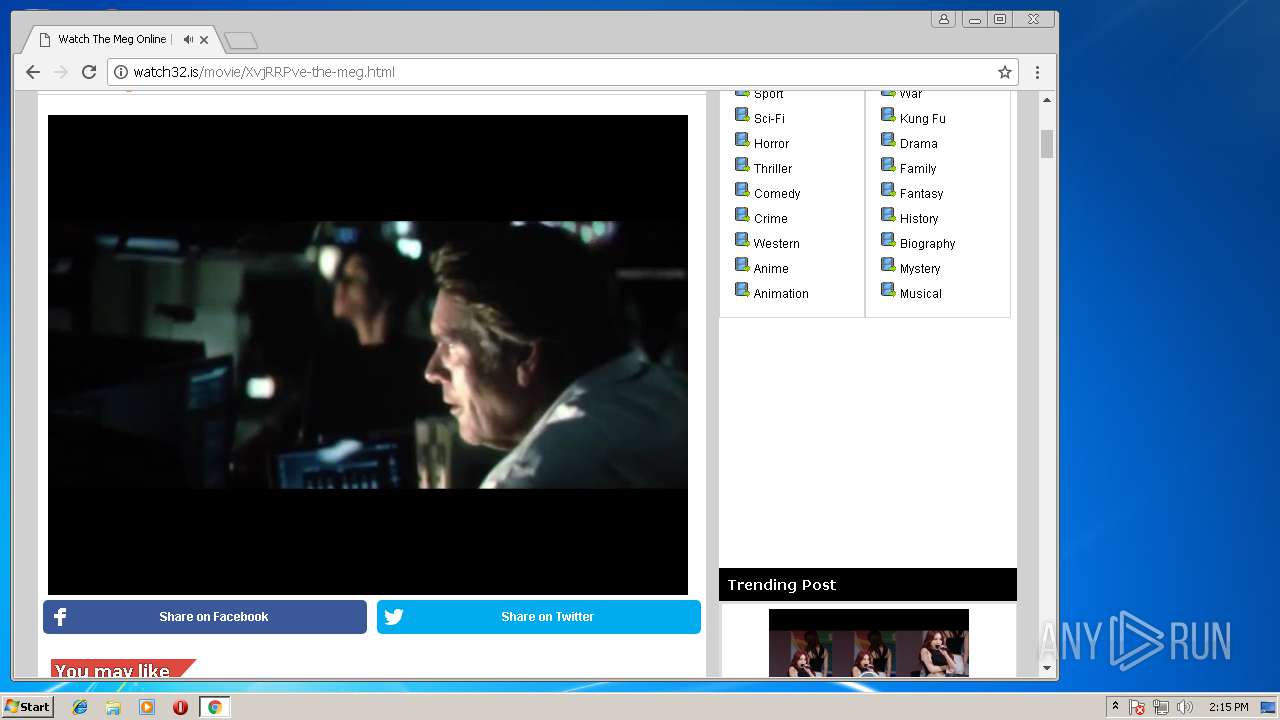Open the Fantasy genre link

pos(922,194)
